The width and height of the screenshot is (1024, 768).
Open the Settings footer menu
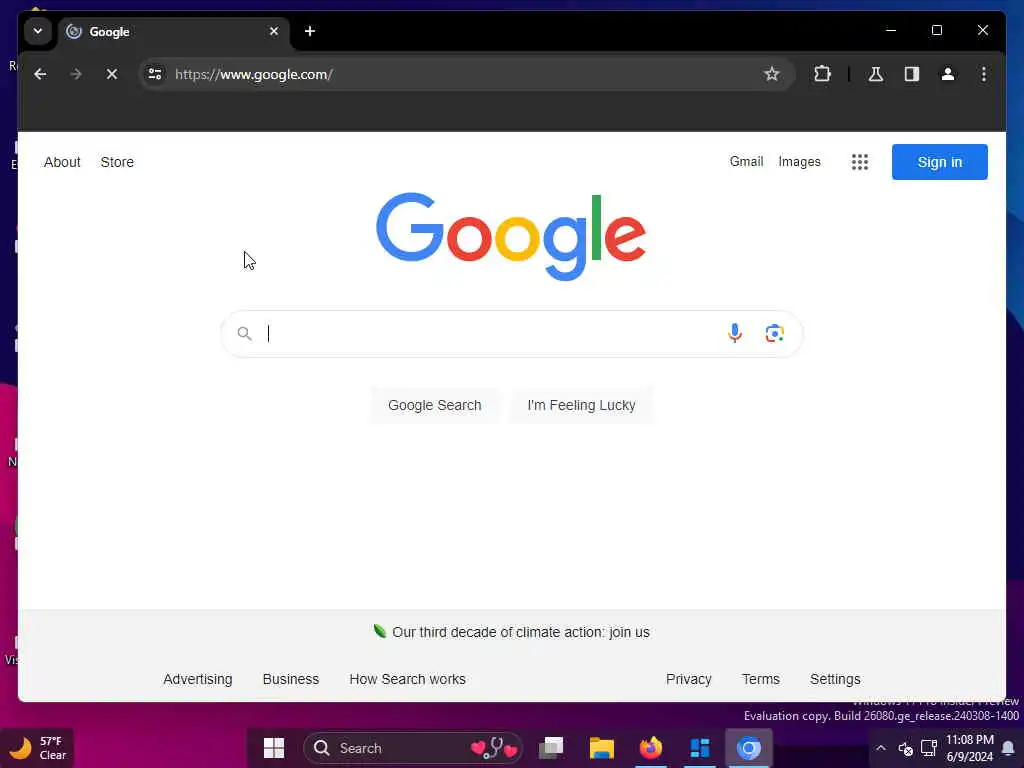coord(835,679)
